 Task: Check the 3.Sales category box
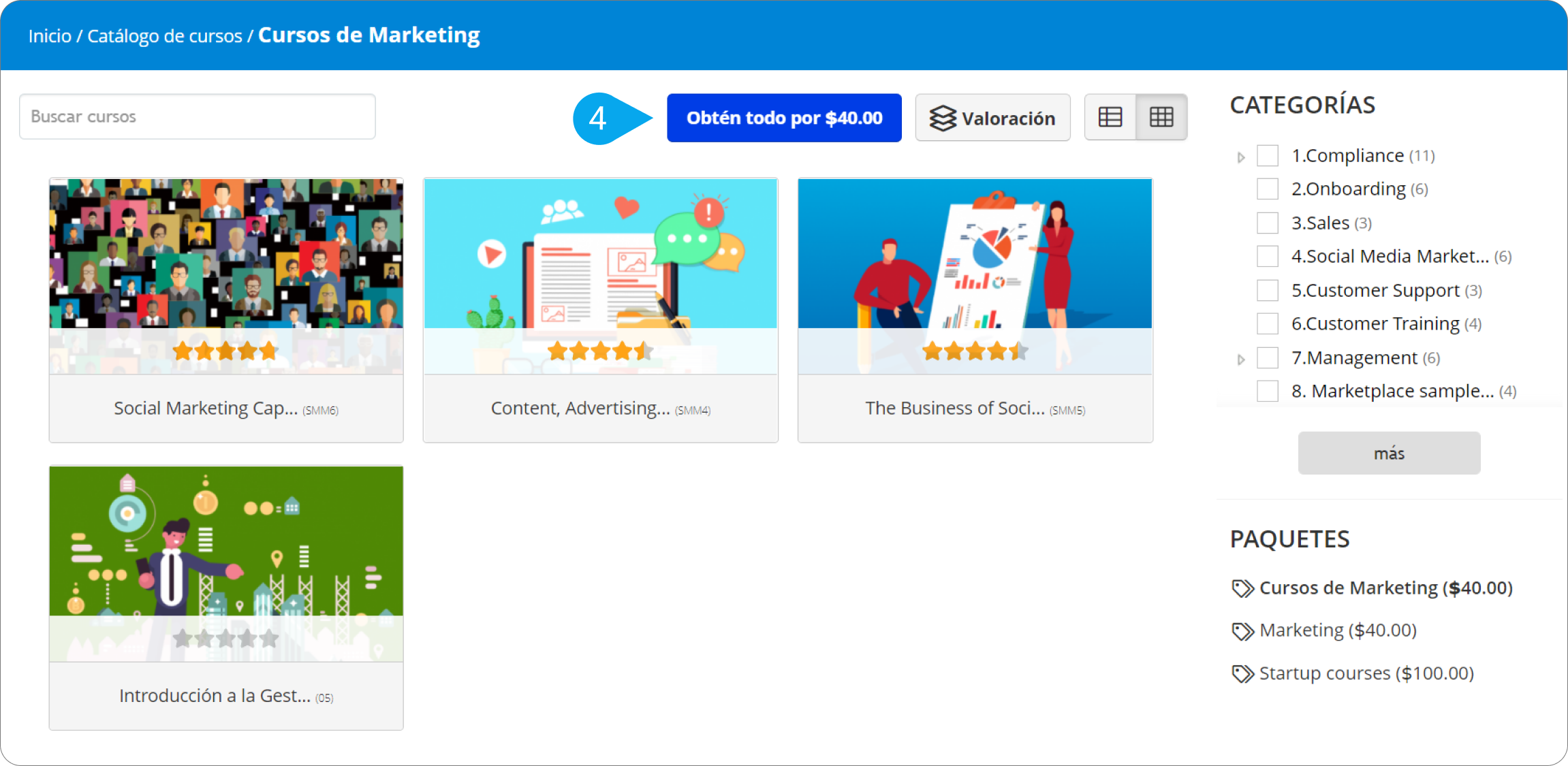click(1268, 223)
